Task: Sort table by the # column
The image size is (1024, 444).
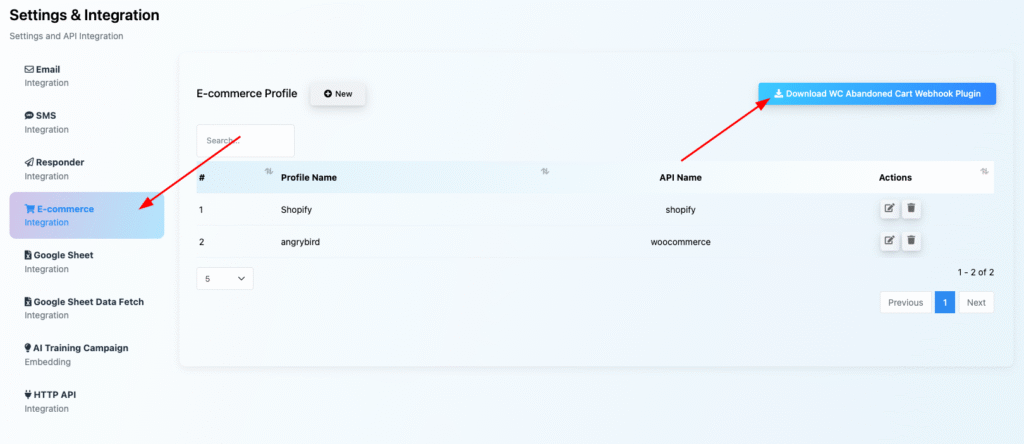Action: pos(268,171)
